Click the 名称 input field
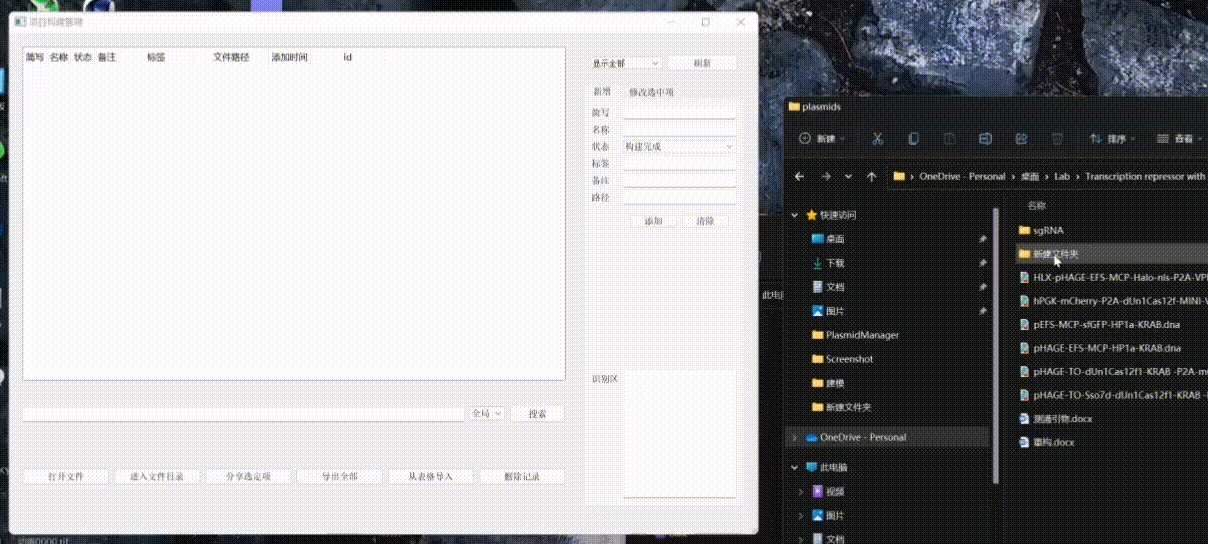The height and width of the screenshot is (544, 1208). coord(679,129)
